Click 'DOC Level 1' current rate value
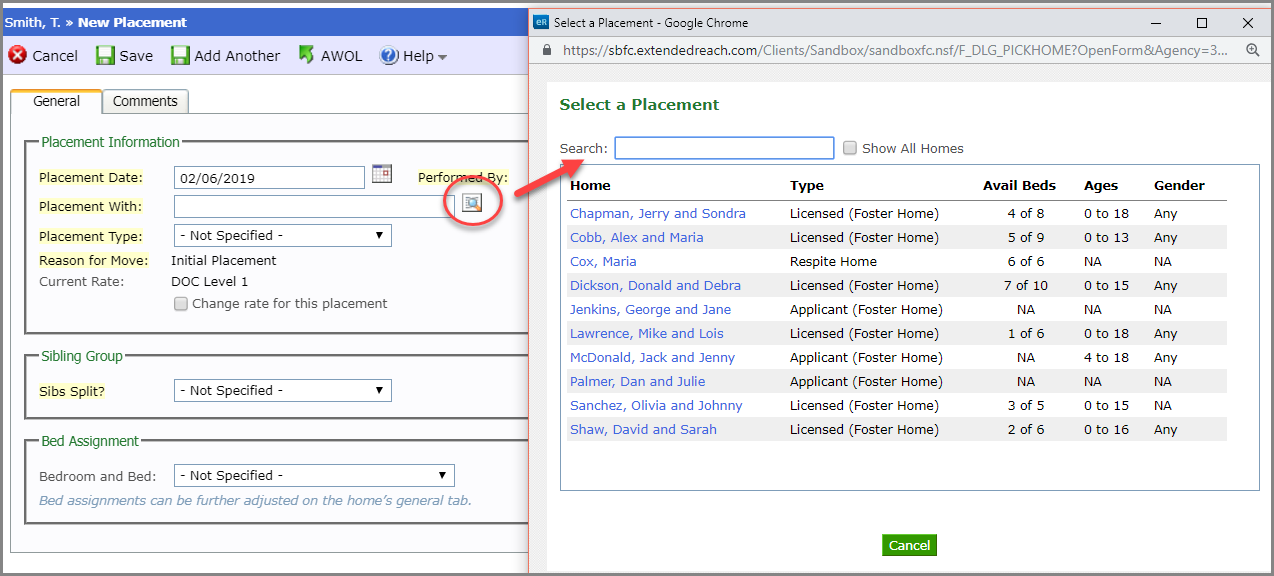The height and width of the screenshot is (576, 1274). (209, 282)
